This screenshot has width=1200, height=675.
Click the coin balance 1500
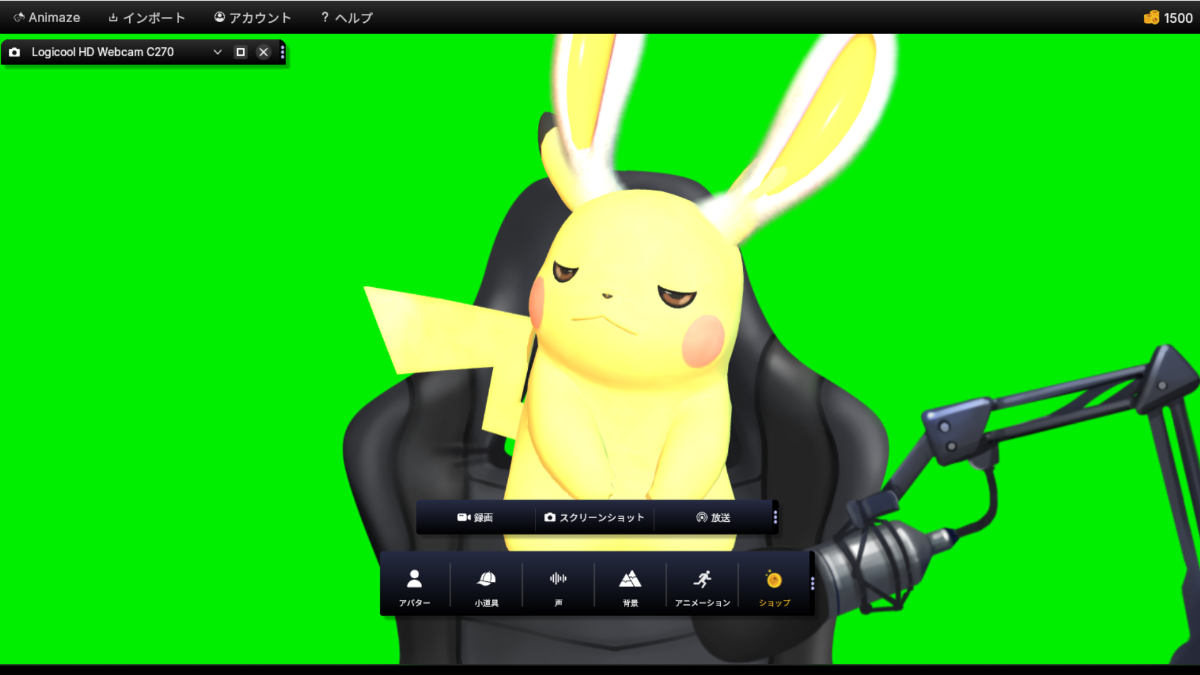coord(1168,17)
